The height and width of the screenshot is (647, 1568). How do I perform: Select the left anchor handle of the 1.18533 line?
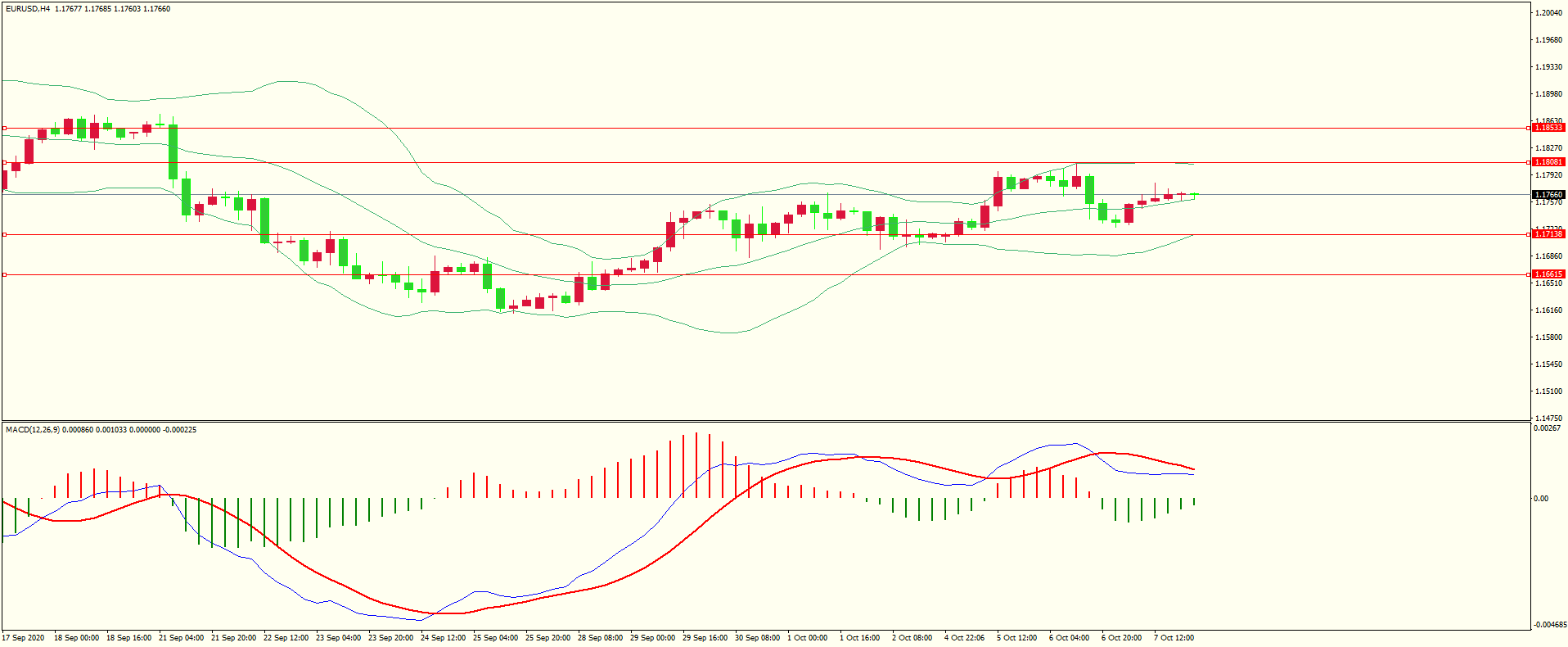pos(4,129)
